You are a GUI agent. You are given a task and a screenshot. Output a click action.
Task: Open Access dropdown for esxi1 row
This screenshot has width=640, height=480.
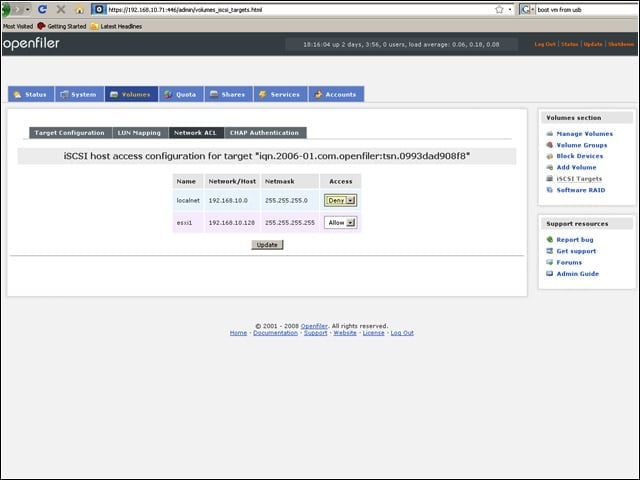(x=340, y=222)
